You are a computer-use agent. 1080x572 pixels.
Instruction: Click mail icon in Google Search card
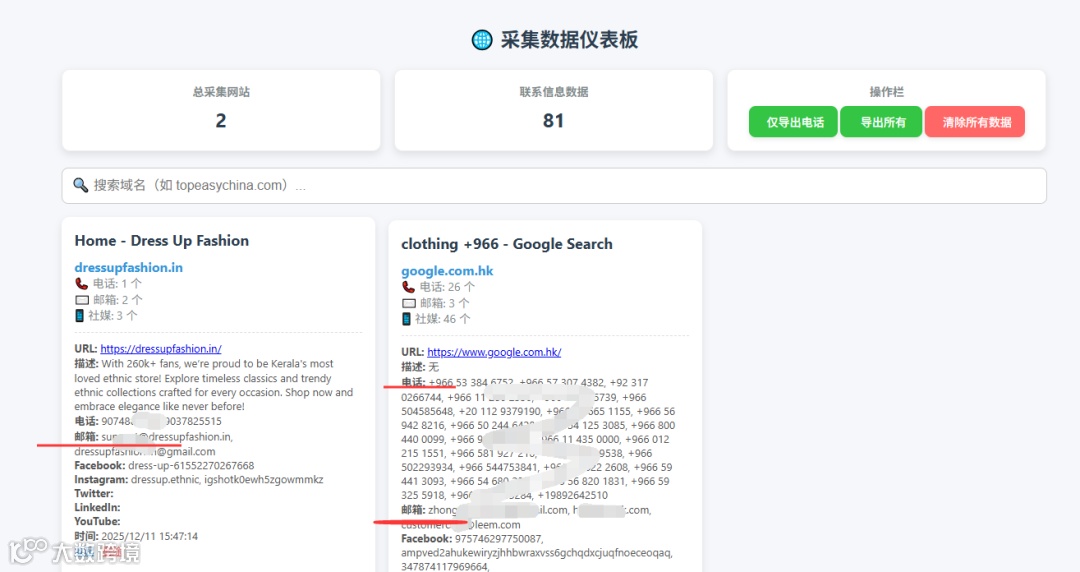point(409,303)
